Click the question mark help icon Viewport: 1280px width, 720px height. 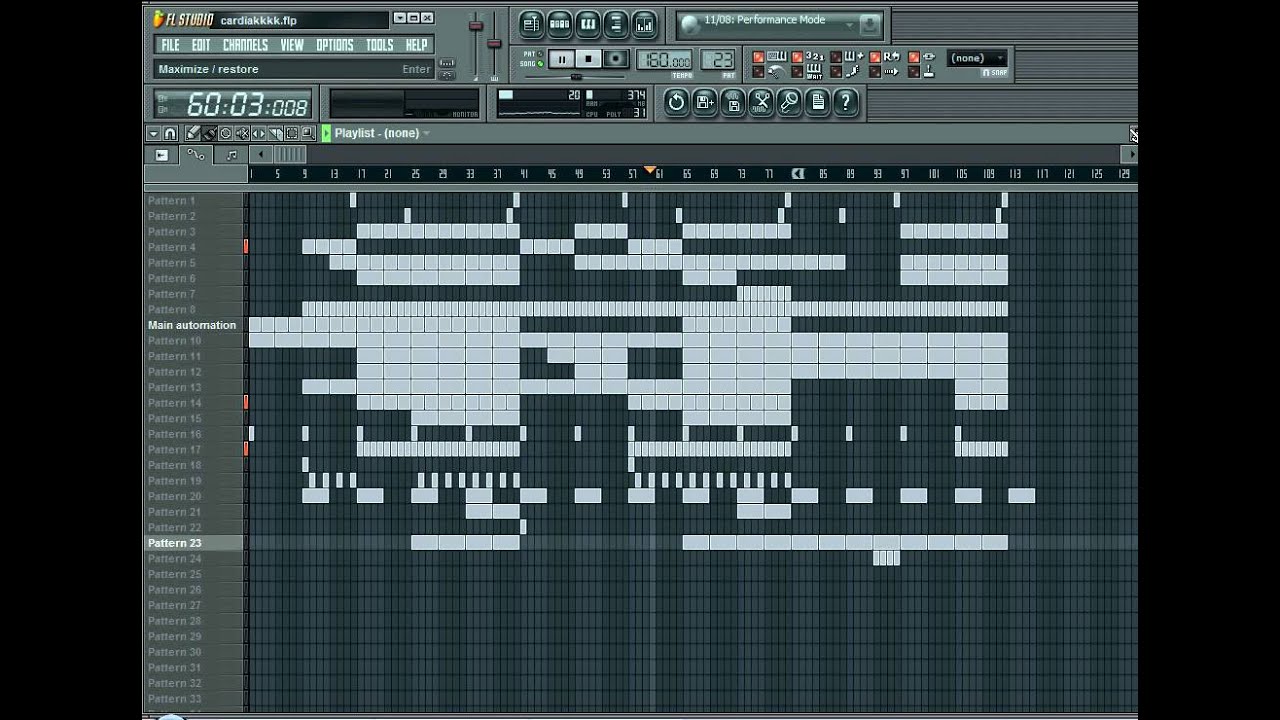pos(845,102)
